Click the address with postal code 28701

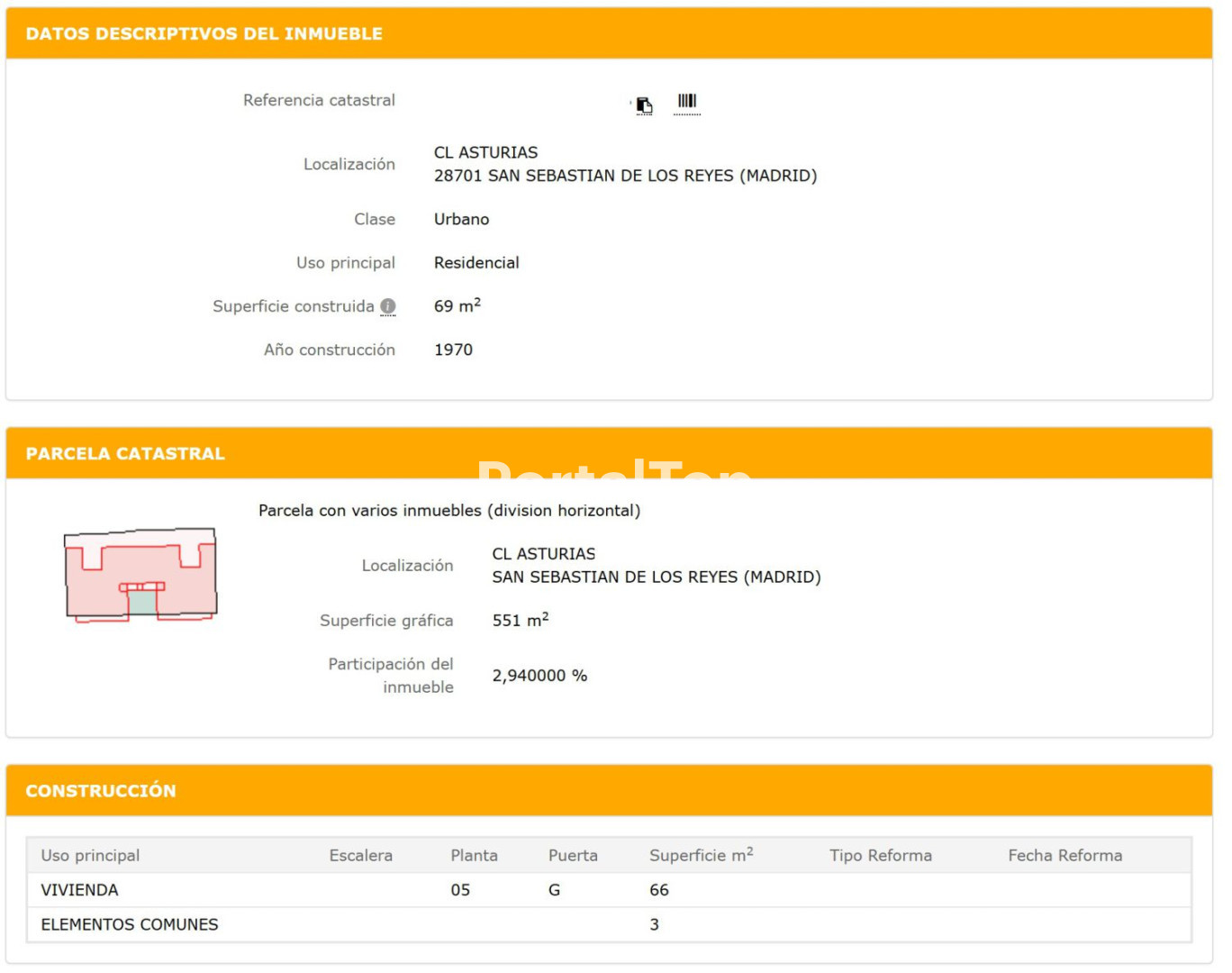point(625,176)
